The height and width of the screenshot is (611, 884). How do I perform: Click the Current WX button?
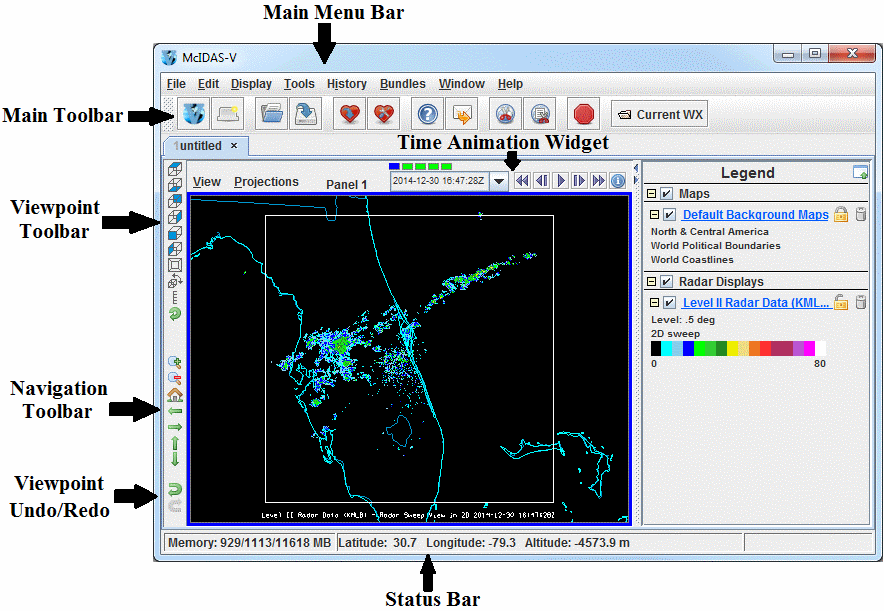660,115
